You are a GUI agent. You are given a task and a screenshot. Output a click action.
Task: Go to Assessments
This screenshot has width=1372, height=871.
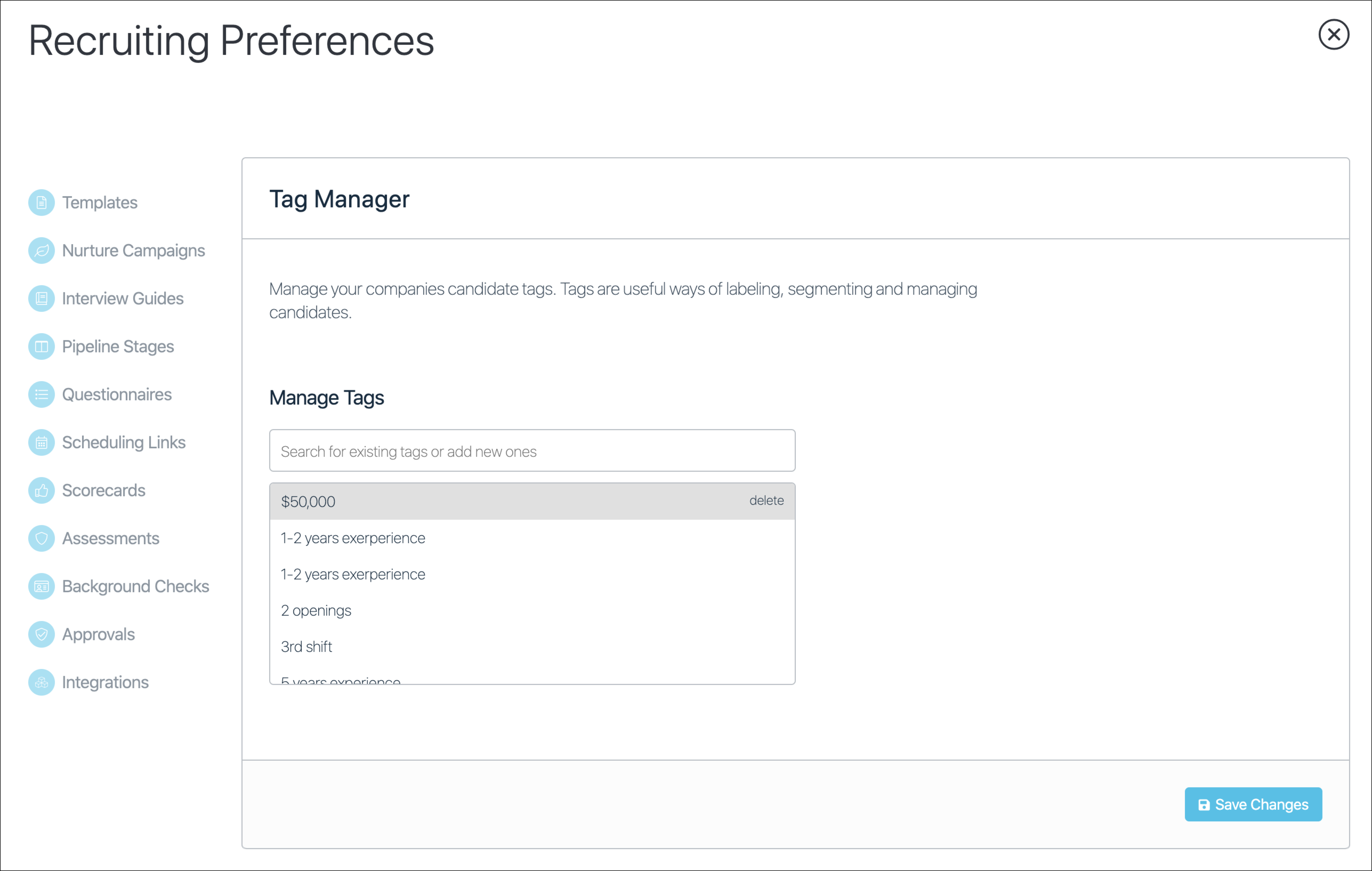[111, 538]
